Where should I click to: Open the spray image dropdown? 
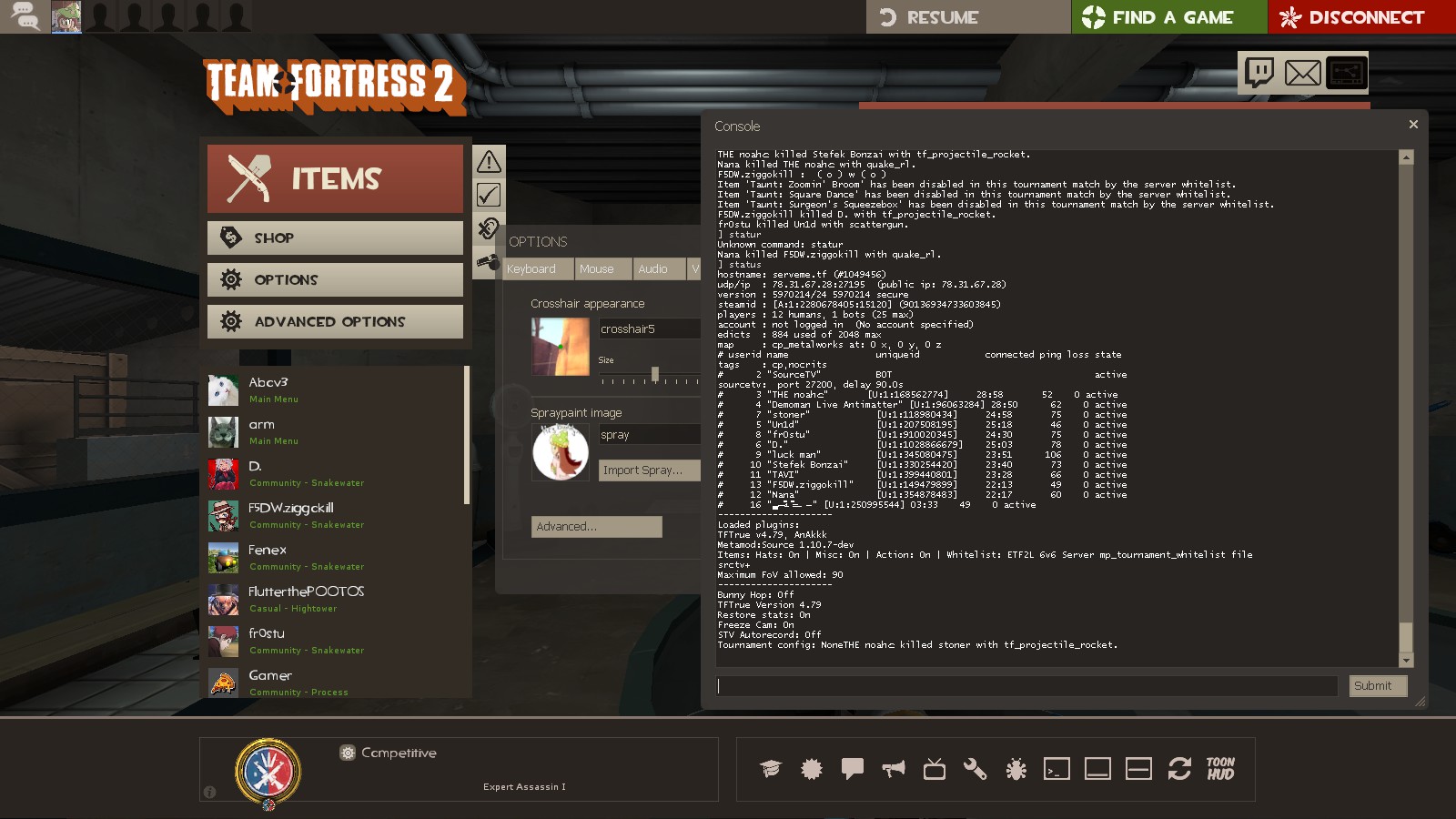(x=649, y=435)
